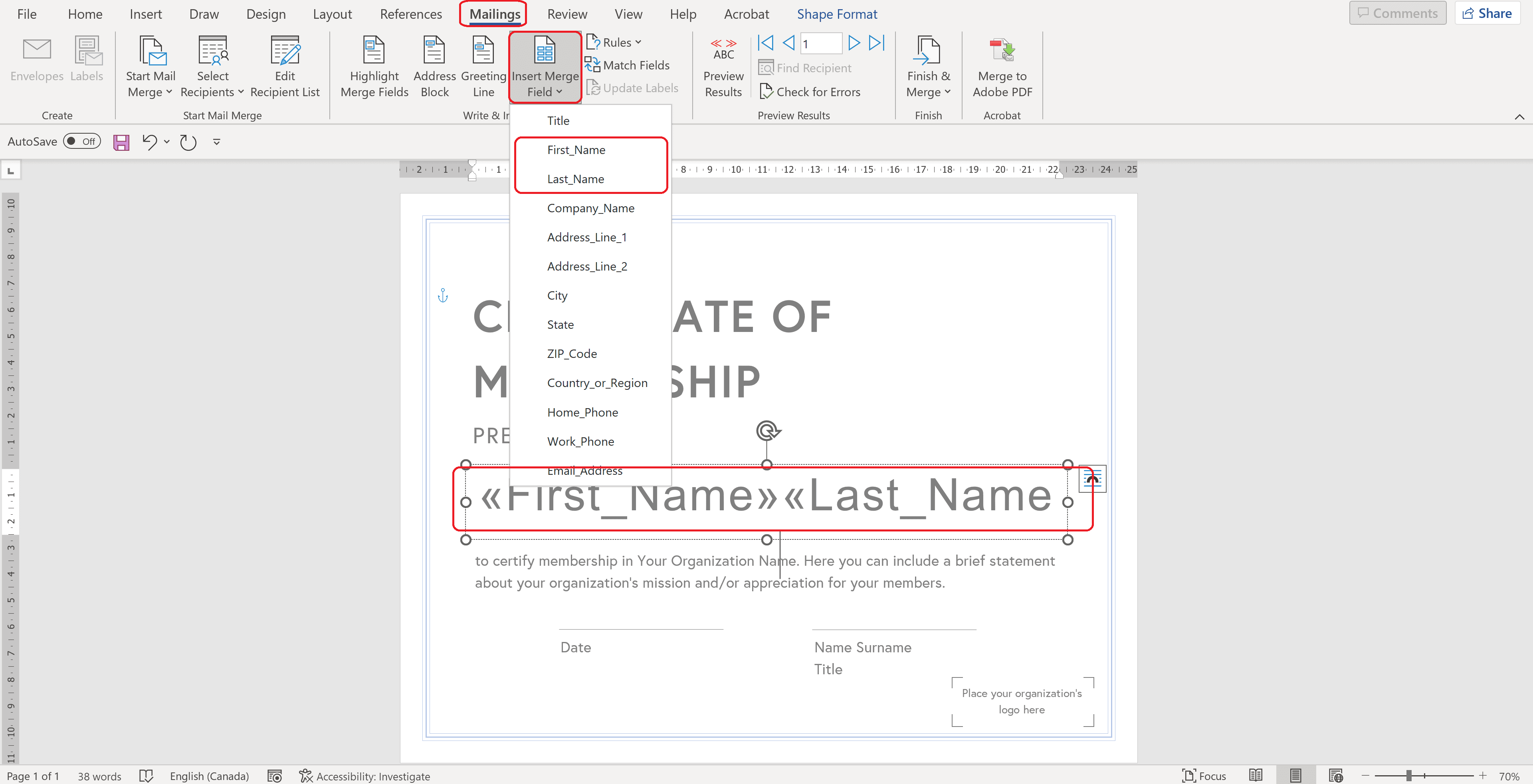Image resolution: width=1533 pixels, height=784 pixels.
Task: Click the Address Block icon
Action: (434, 51)
